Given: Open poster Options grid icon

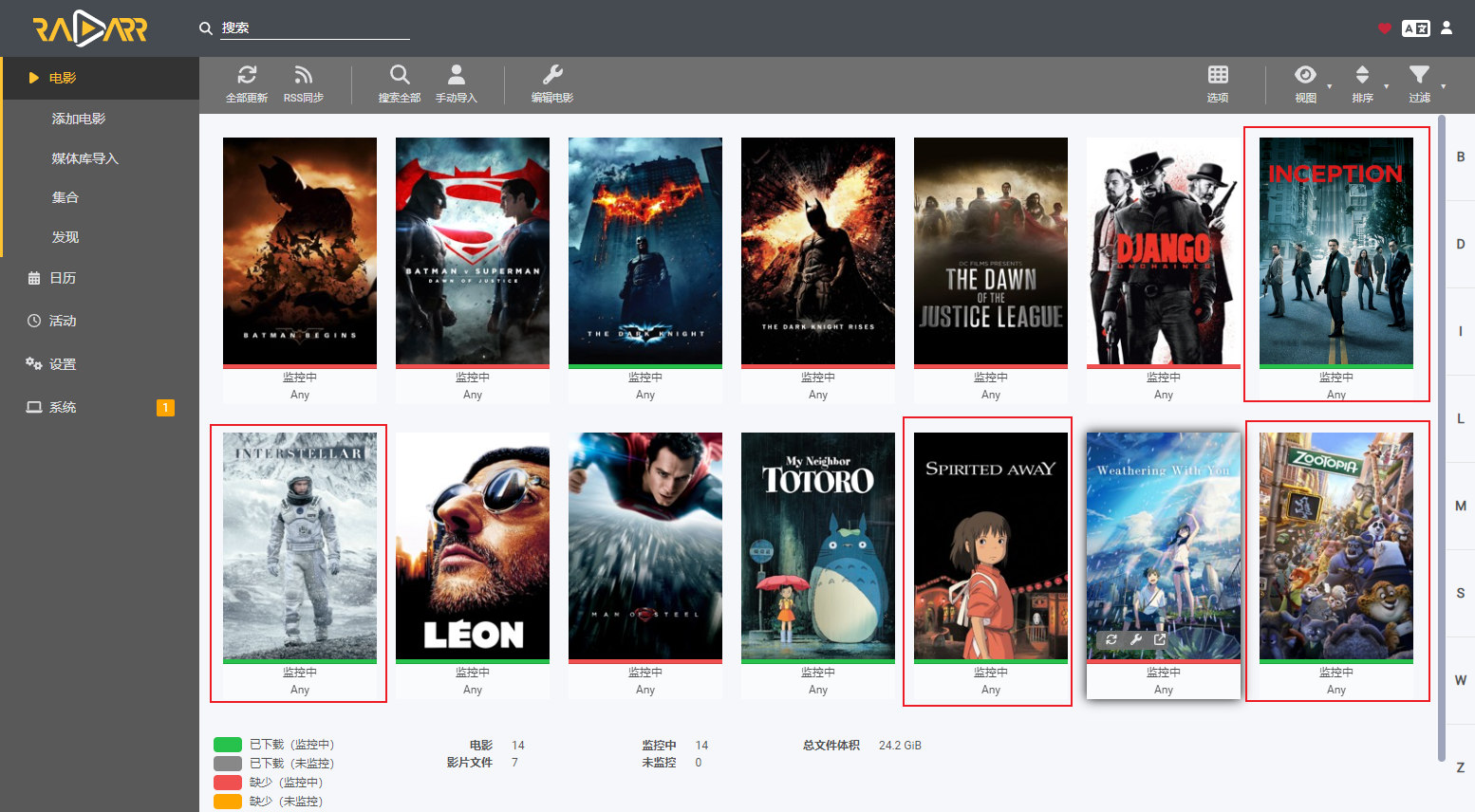Looking at the screenshot, I should (x=1218, y=75).
